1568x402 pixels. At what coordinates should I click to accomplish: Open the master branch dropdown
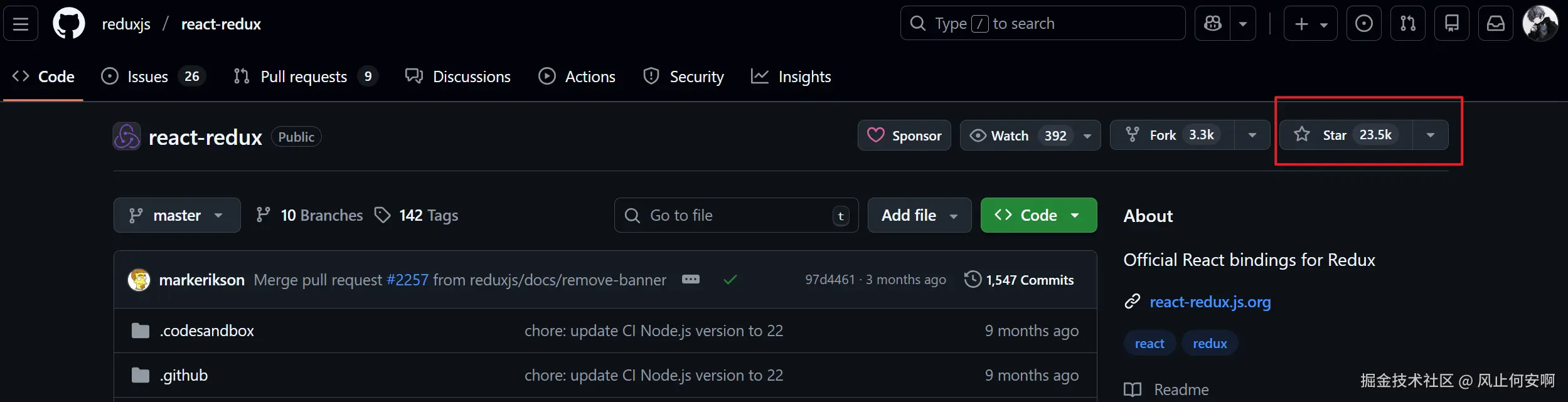tap(176, 215)
